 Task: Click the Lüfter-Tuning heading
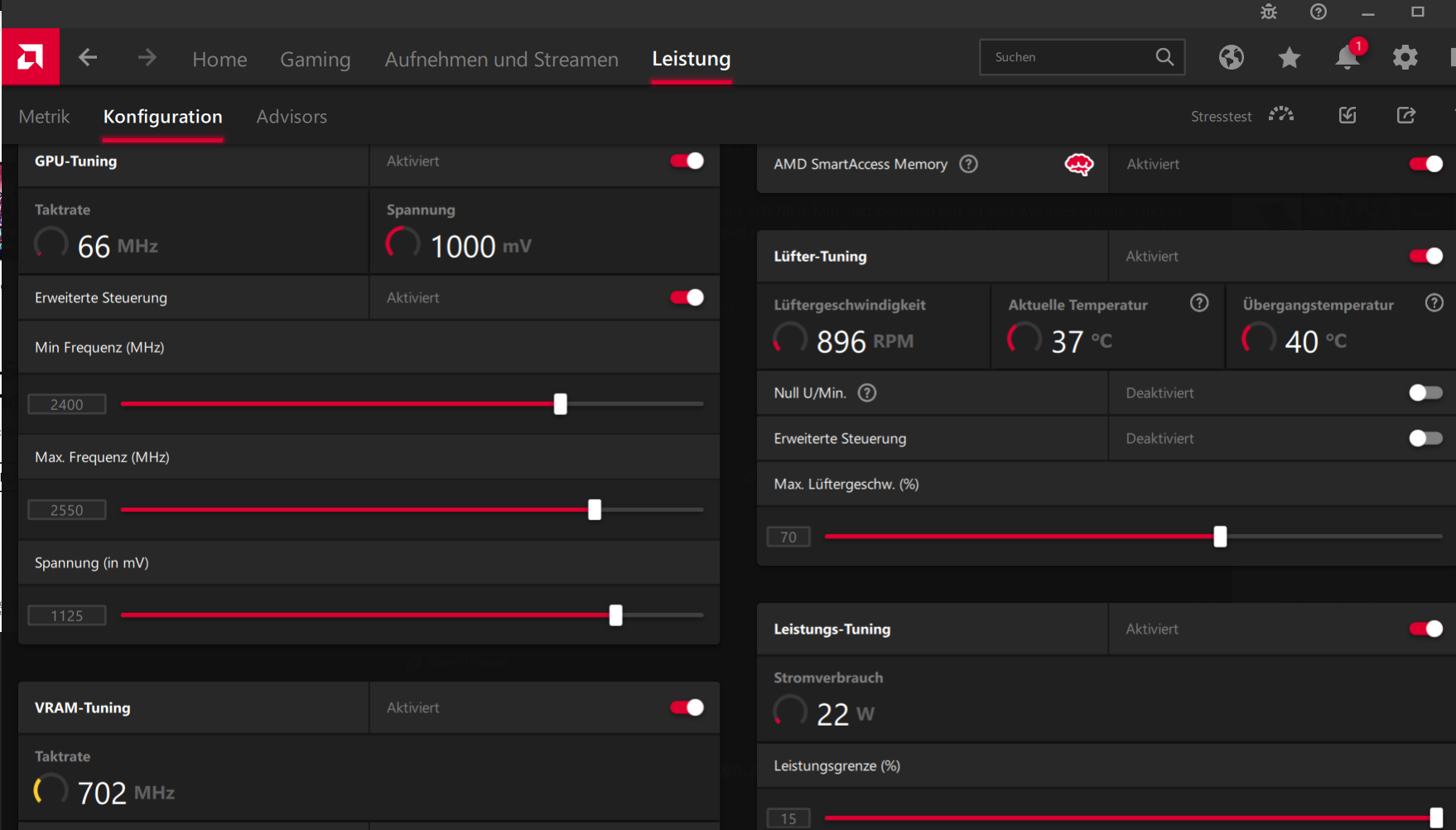[x=821, y=257]
